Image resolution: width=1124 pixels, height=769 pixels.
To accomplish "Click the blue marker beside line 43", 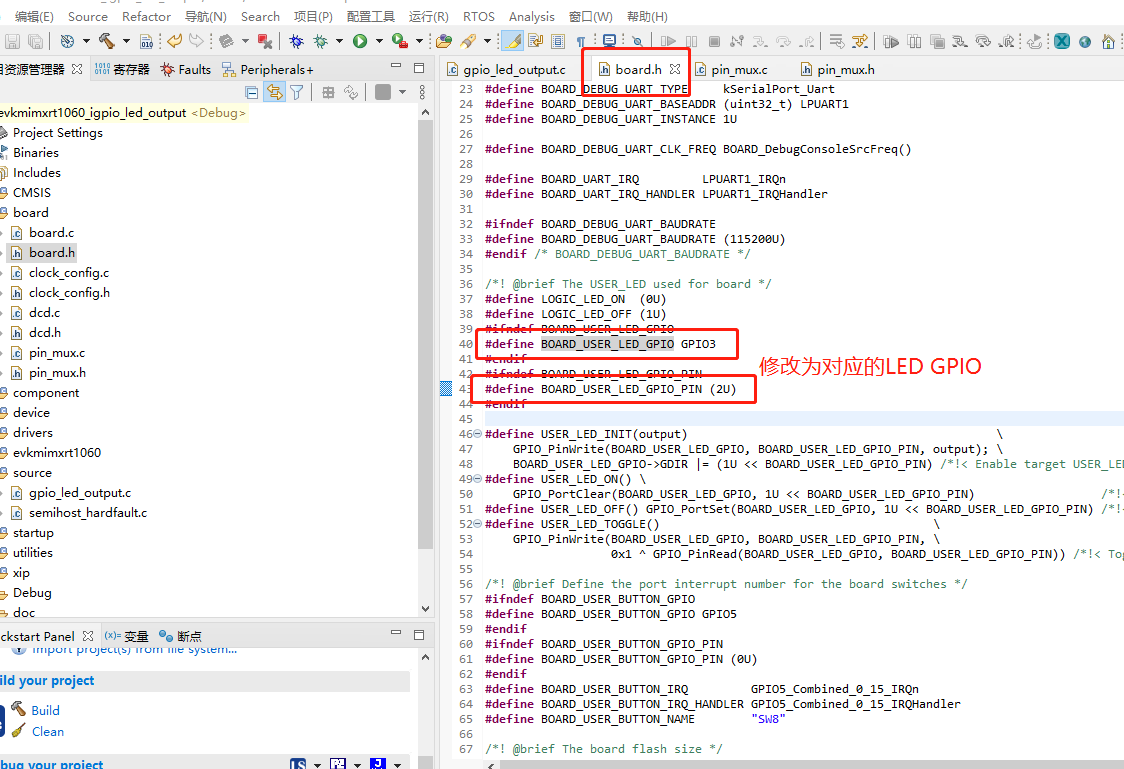I will tap(446, 388).
